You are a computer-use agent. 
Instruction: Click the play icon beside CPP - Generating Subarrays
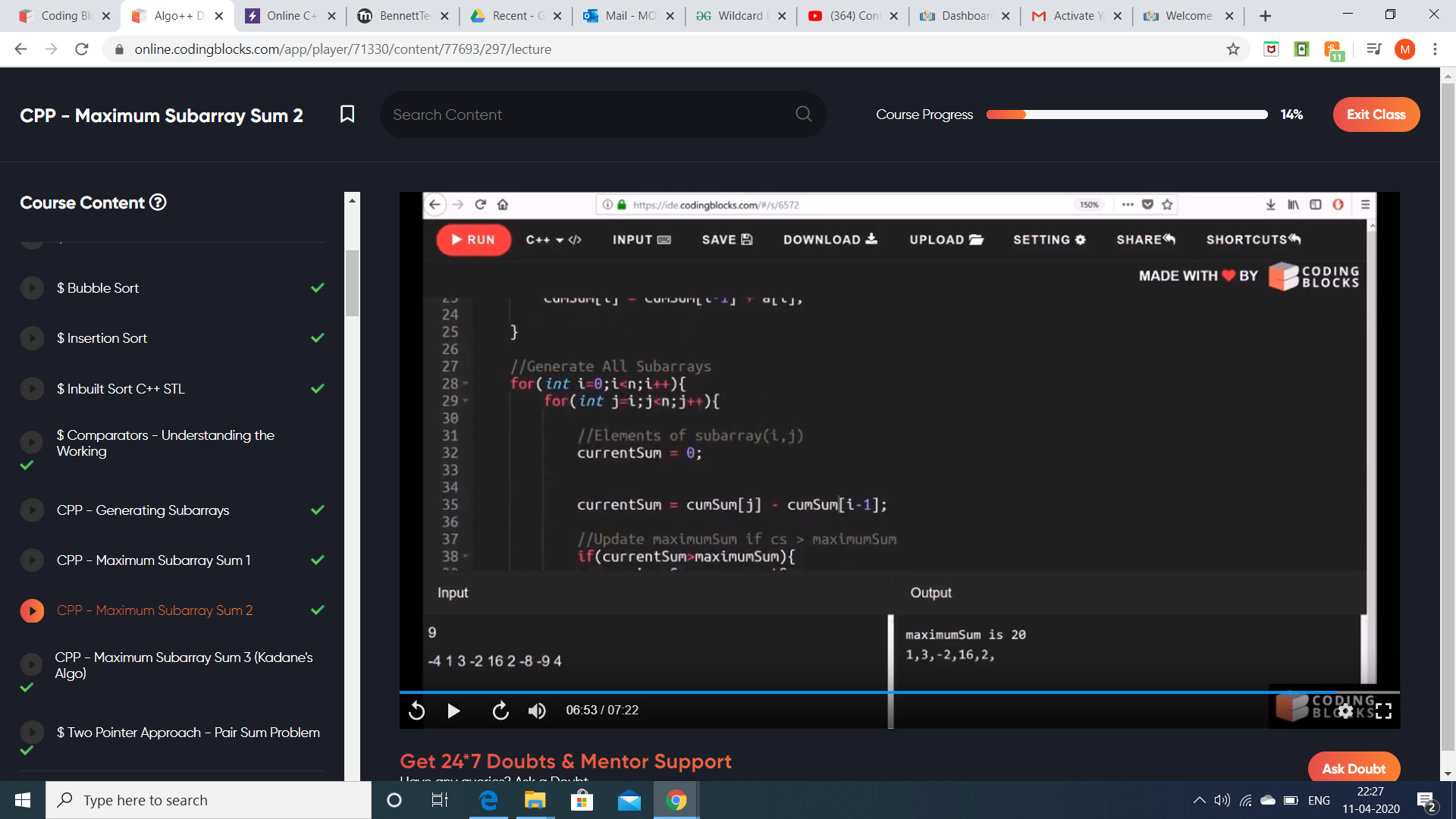point(32,510)
